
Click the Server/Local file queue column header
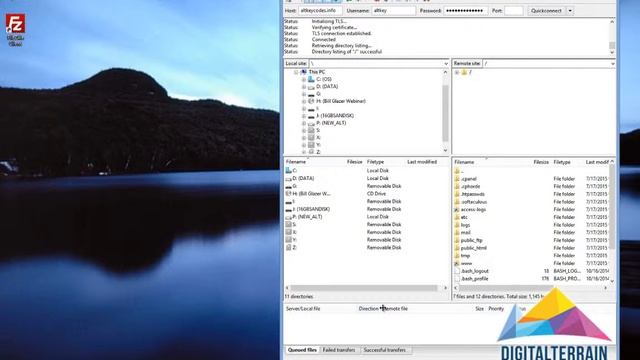(x=303, y=309)
